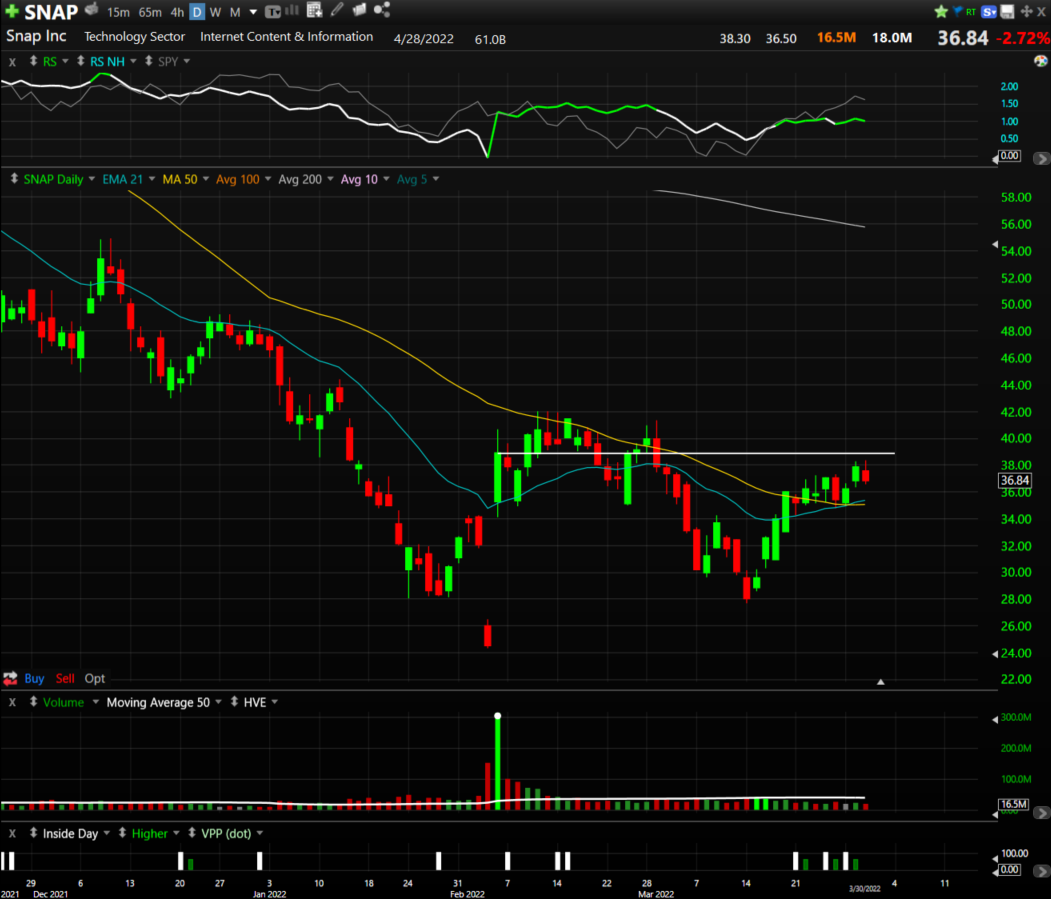Click the bar chart style icon
This screenshot has width=1051, height=899.
click(x=292, y=10)
